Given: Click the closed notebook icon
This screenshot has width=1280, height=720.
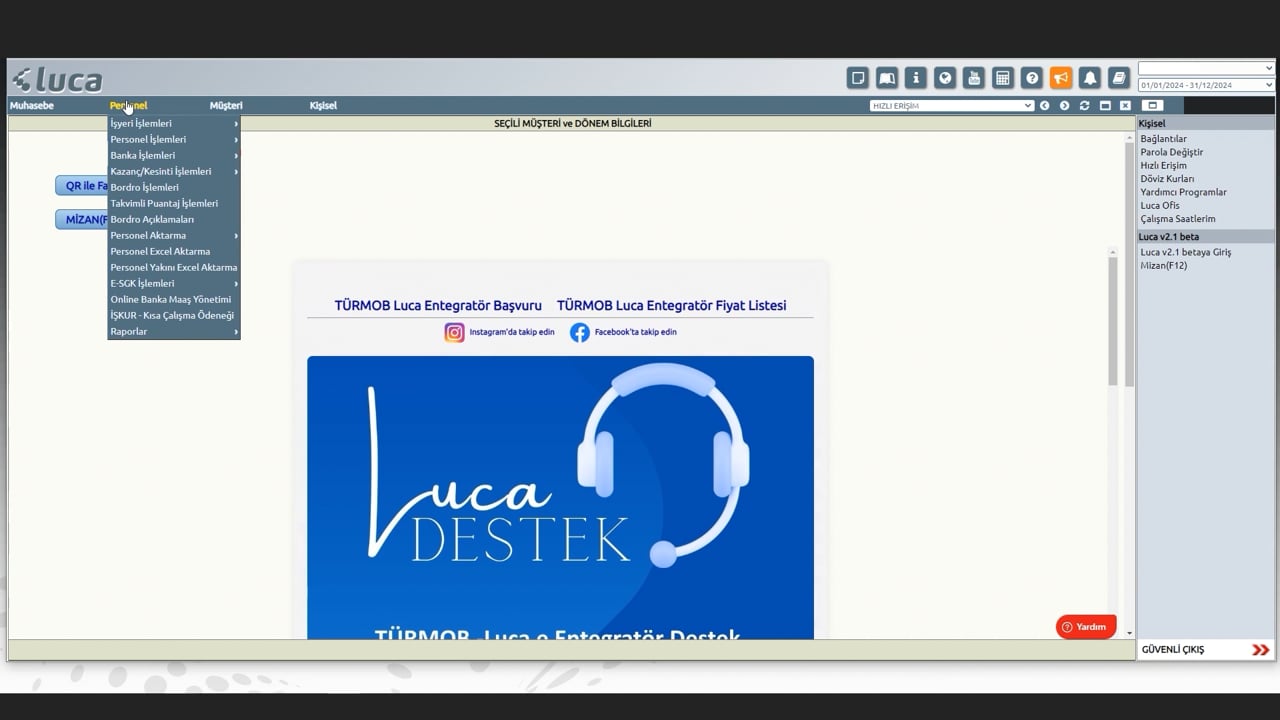Looking at the screenshot, I should click(x=1119, y=78).
